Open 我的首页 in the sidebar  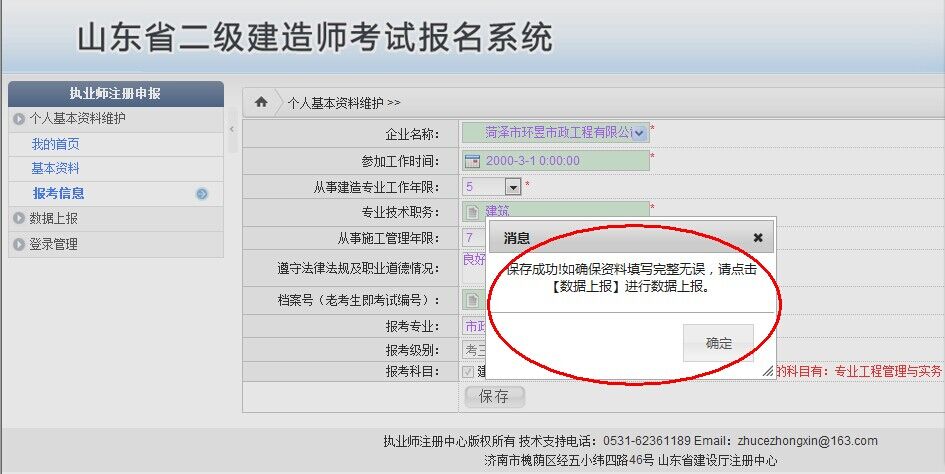click(55, 144)
